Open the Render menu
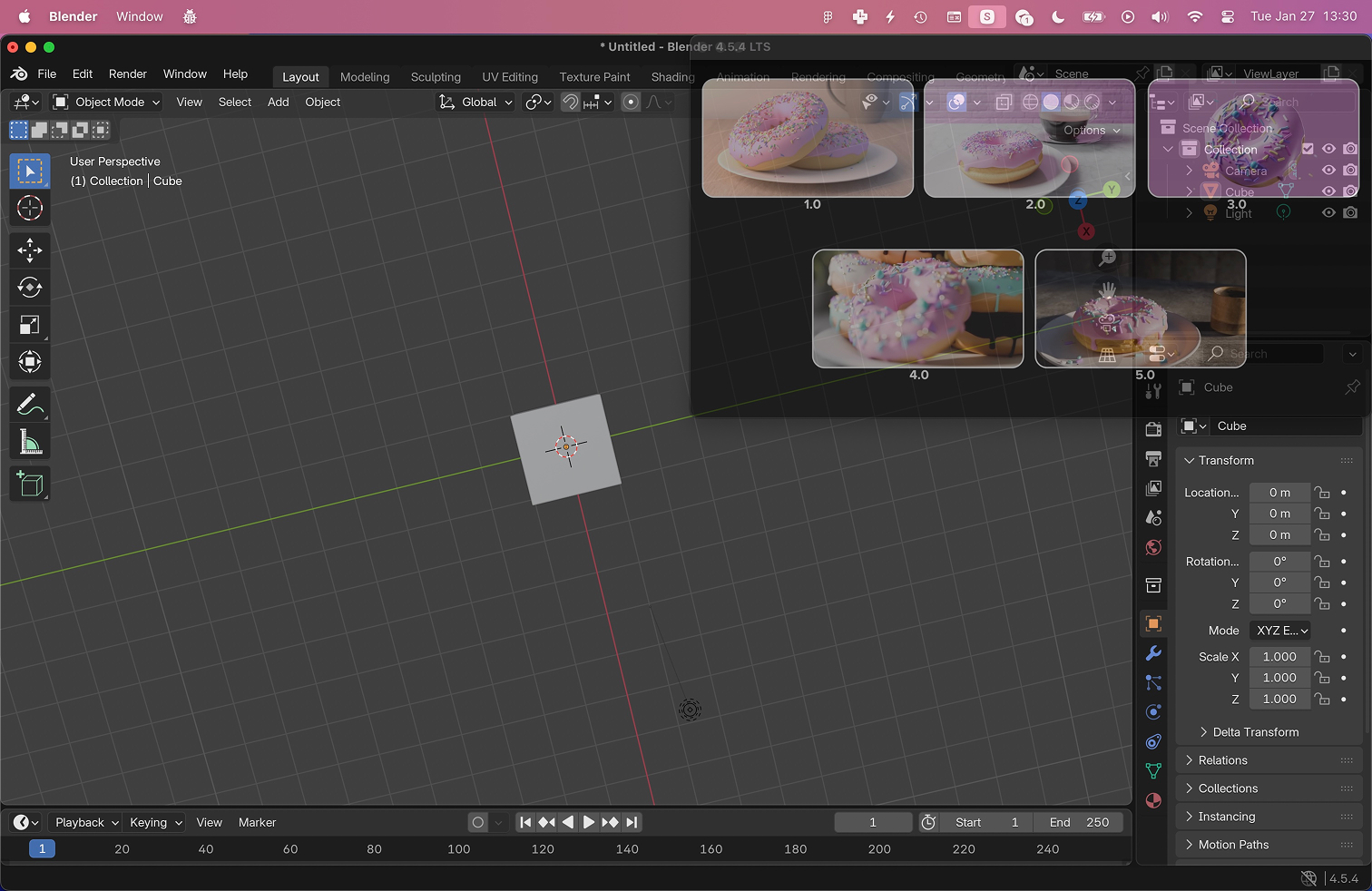 tap(127, 74)
